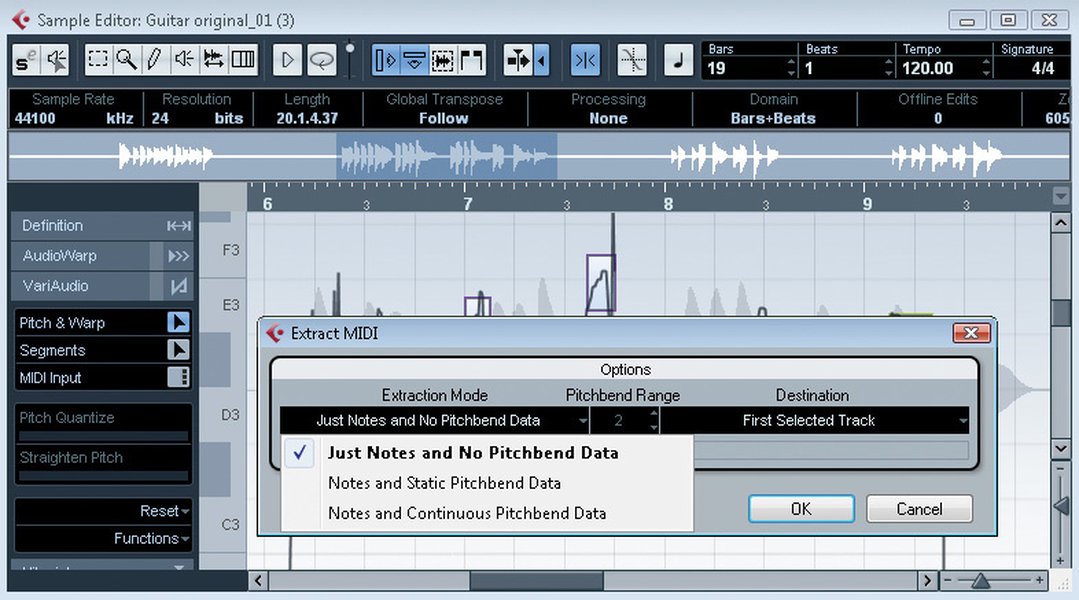Open the VariAudio tab
1079x600 pixels.
pyautogui.click(x=102, y=286)
